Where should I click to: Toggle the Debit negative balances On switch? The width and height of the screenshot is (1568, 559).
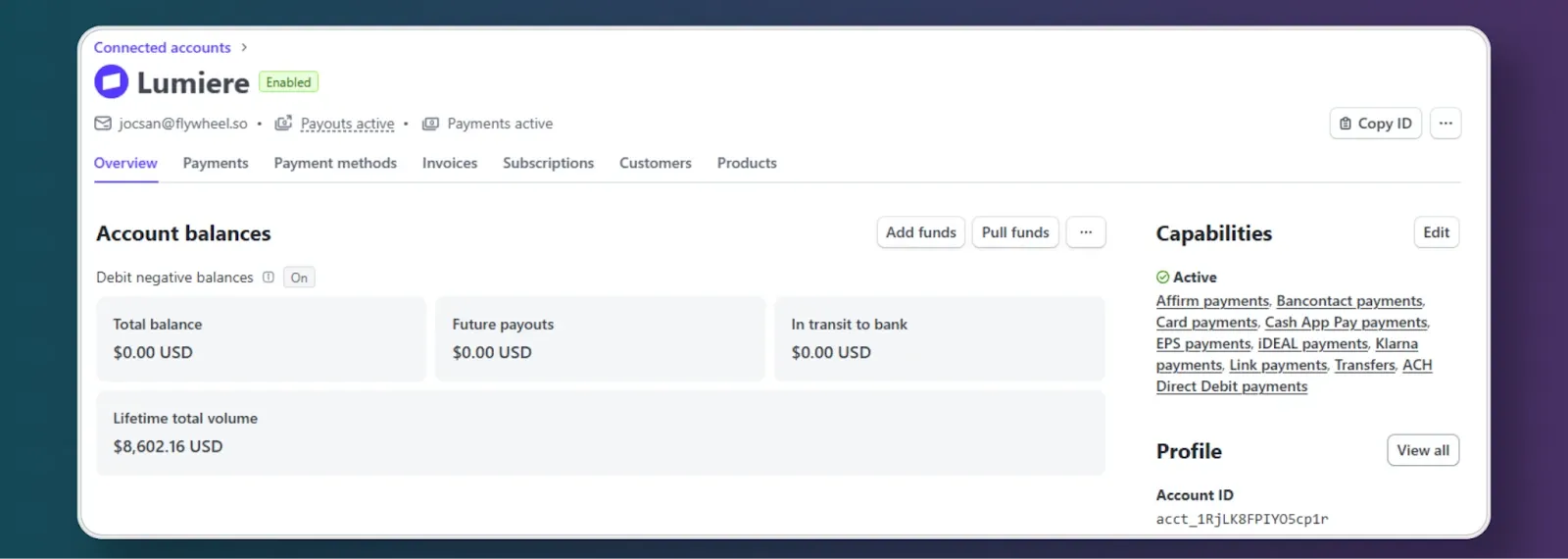click(x=299, y=278)
